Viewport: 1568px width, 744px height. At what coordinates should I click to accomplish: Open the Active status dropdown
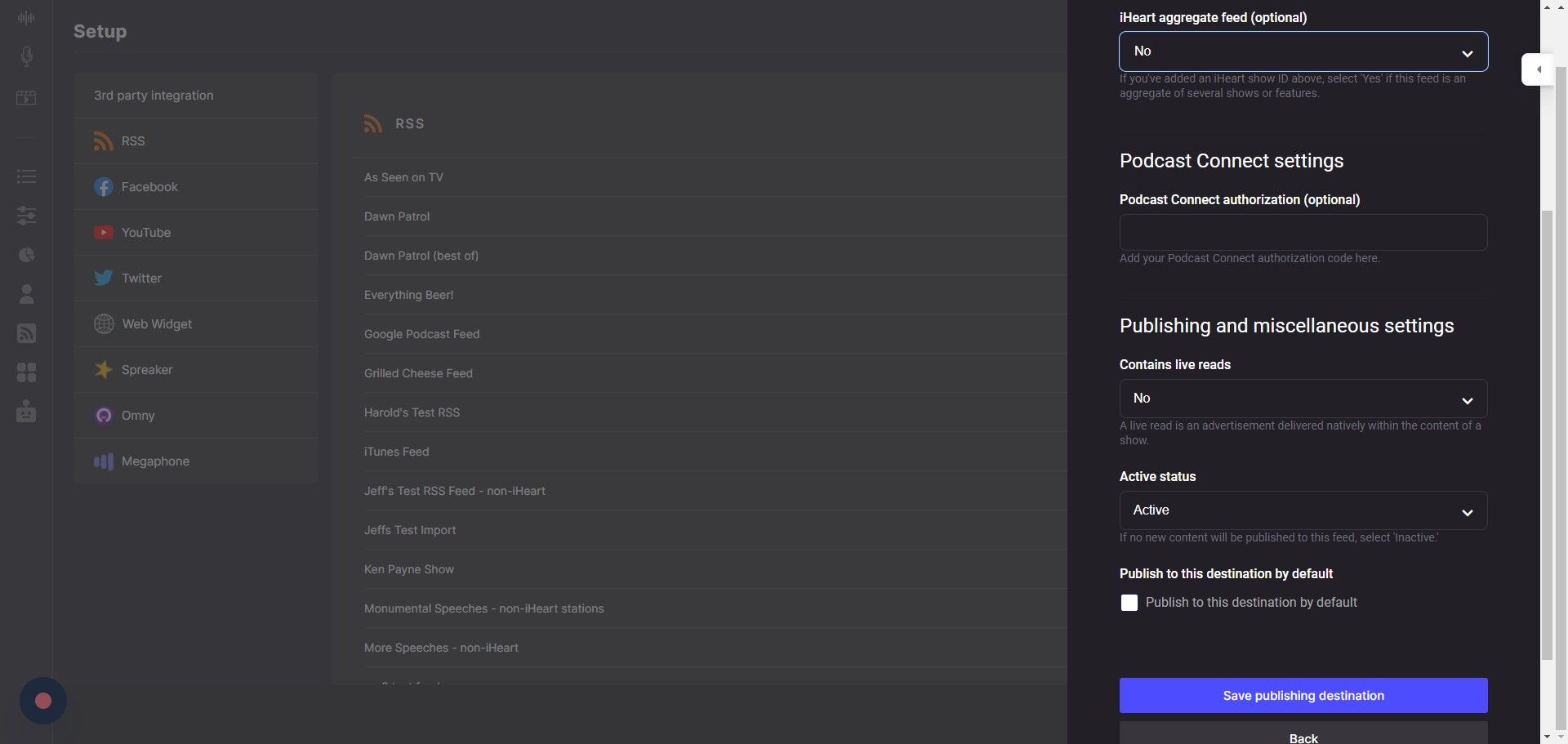1303,510
